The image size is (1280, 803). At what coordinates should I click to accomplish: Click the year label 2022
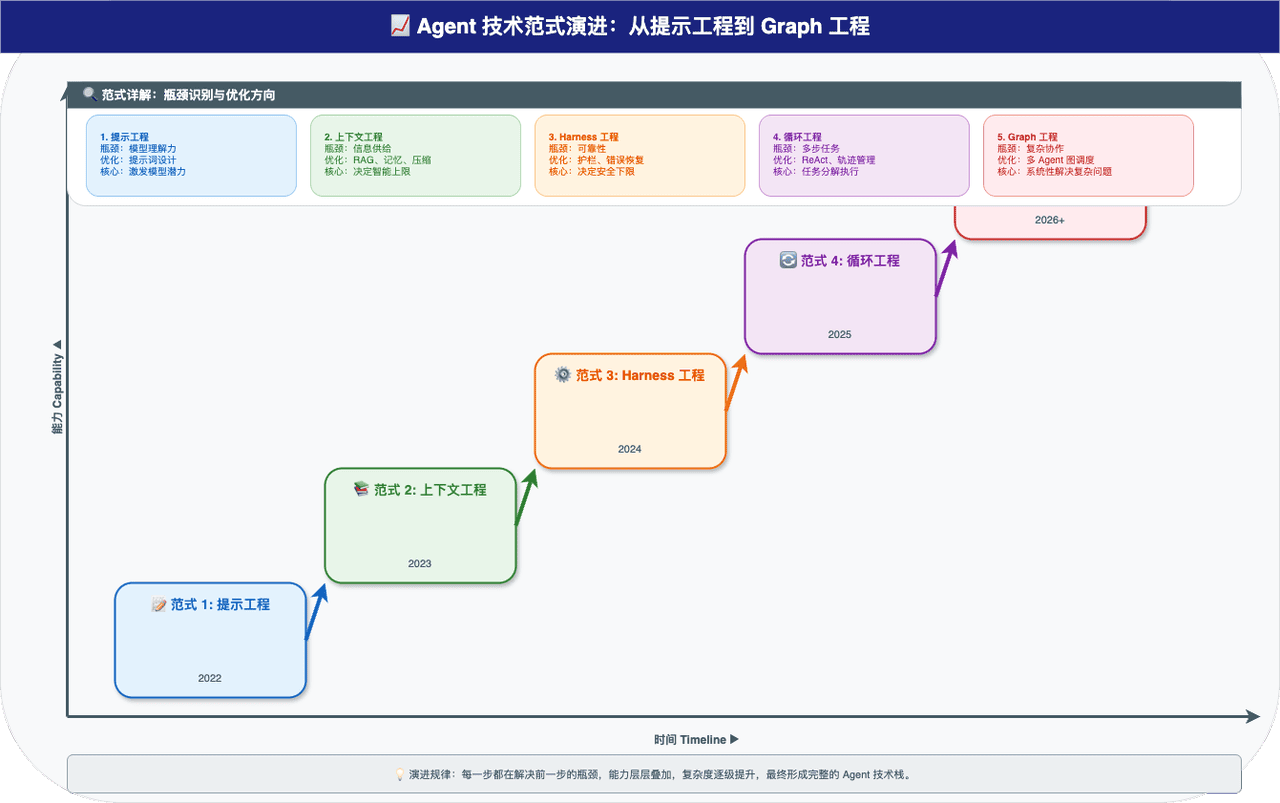210,678
